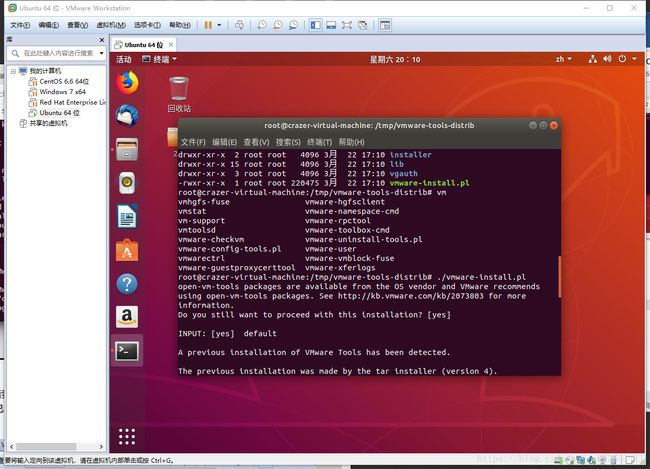
Task: Open the terminal 帮助(H) menu
Action: click(352, 142)
